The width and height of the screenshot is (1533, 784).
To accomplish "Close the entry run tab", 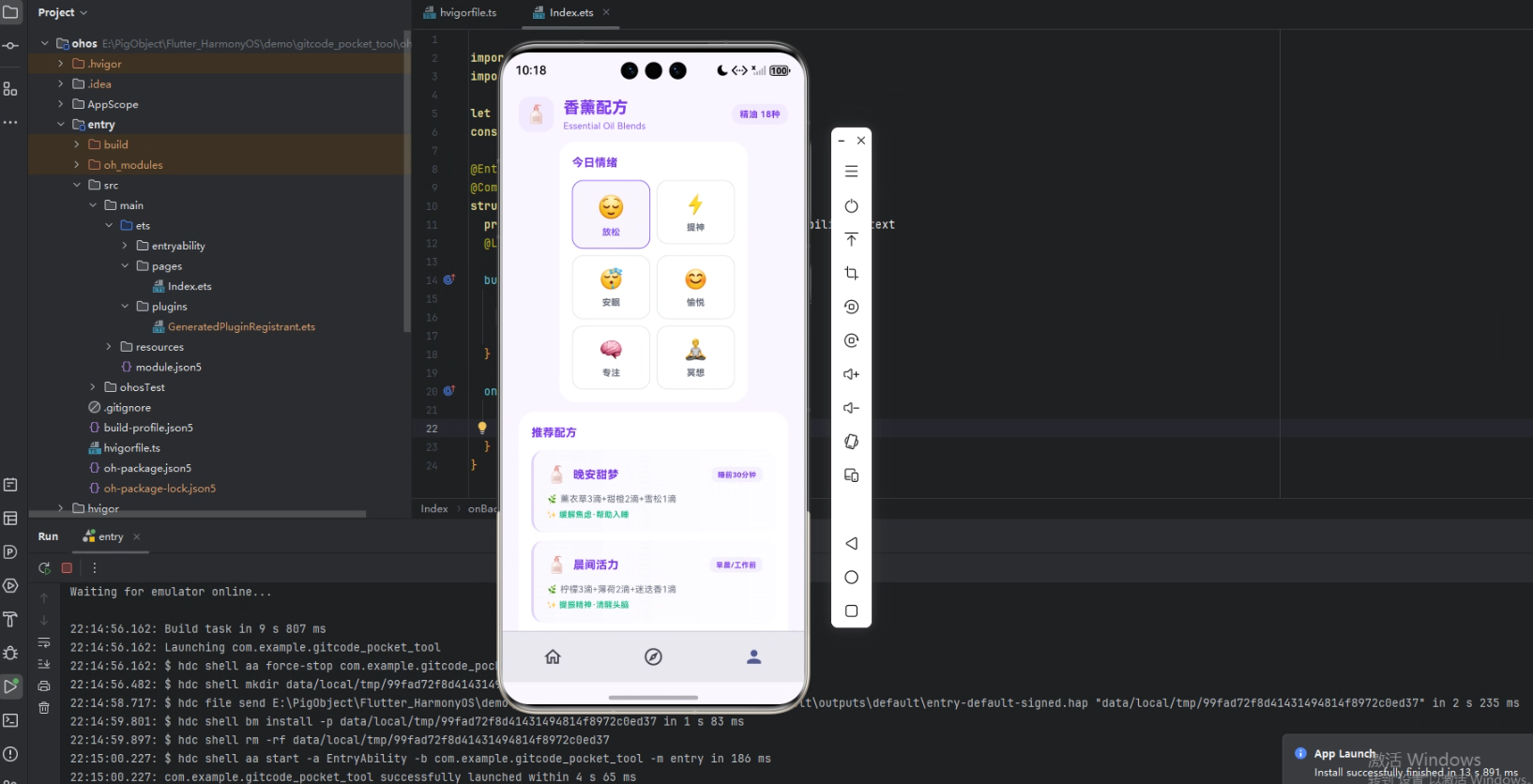I will coord(137,536).
